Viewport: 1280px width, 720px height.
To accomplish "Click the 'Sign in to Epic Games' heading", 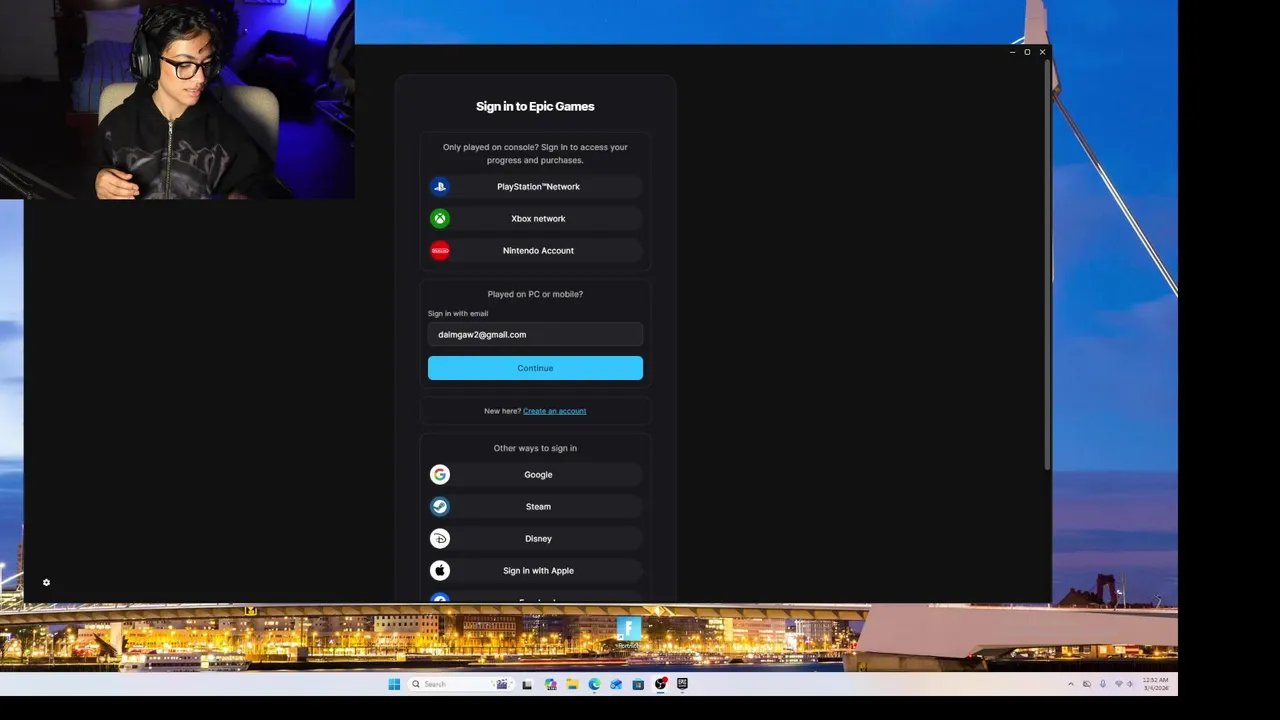I will 535,106.
